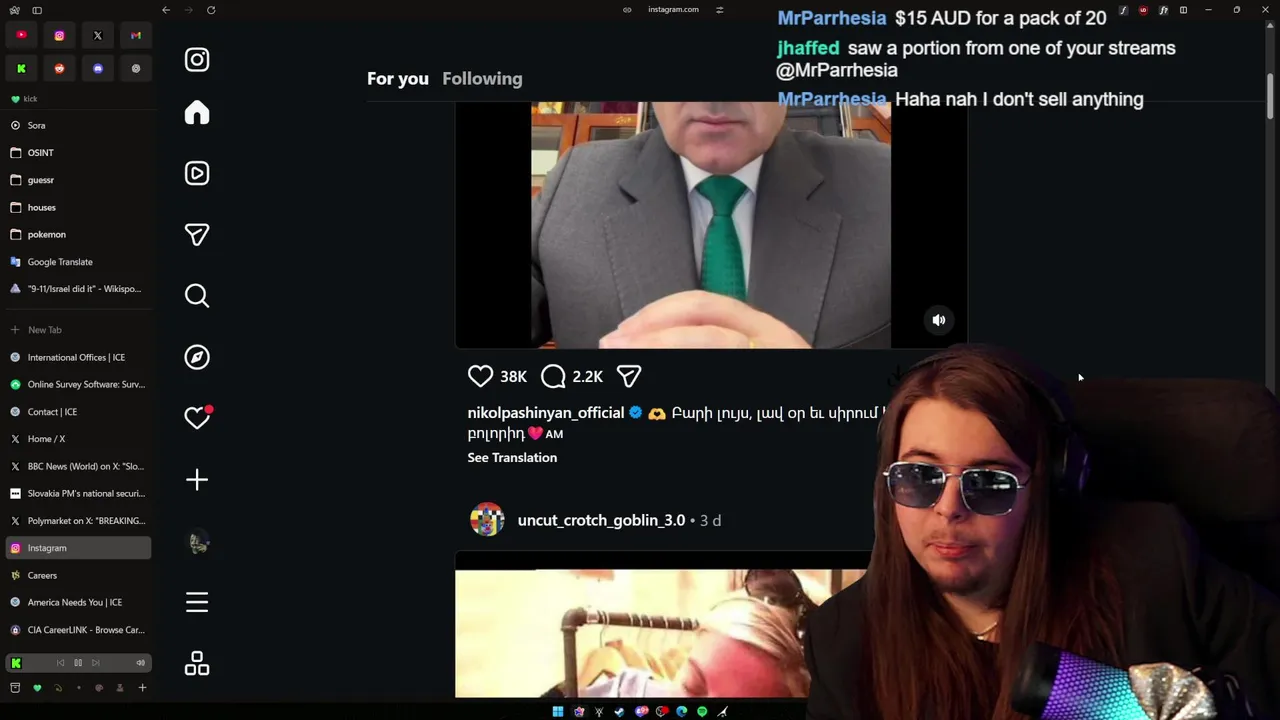Switch to Careers browser tab

[x=78, y=575]
